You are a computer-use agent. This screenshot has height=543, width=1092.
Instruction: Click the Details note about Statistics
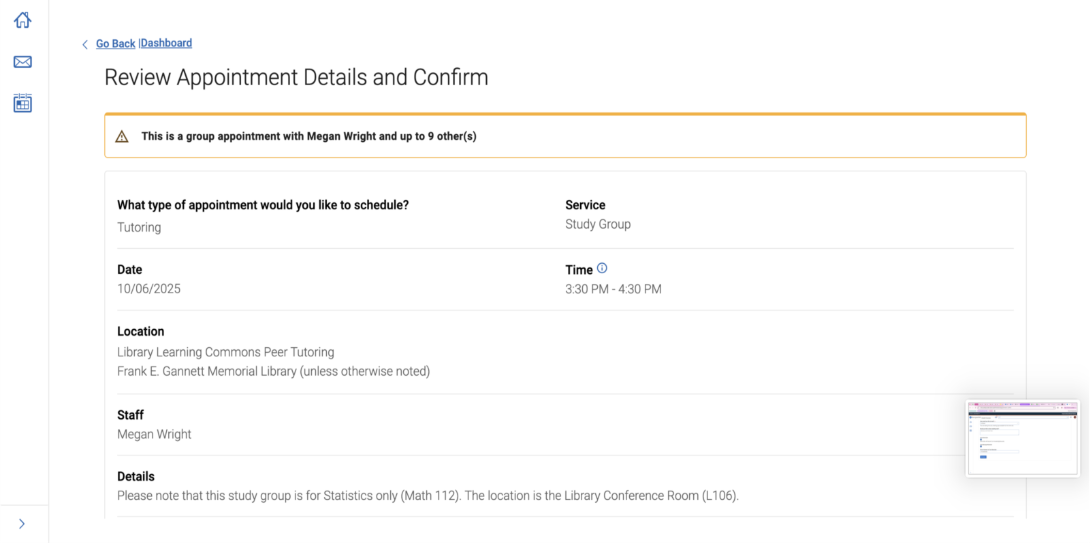click(x=427, y=495)
